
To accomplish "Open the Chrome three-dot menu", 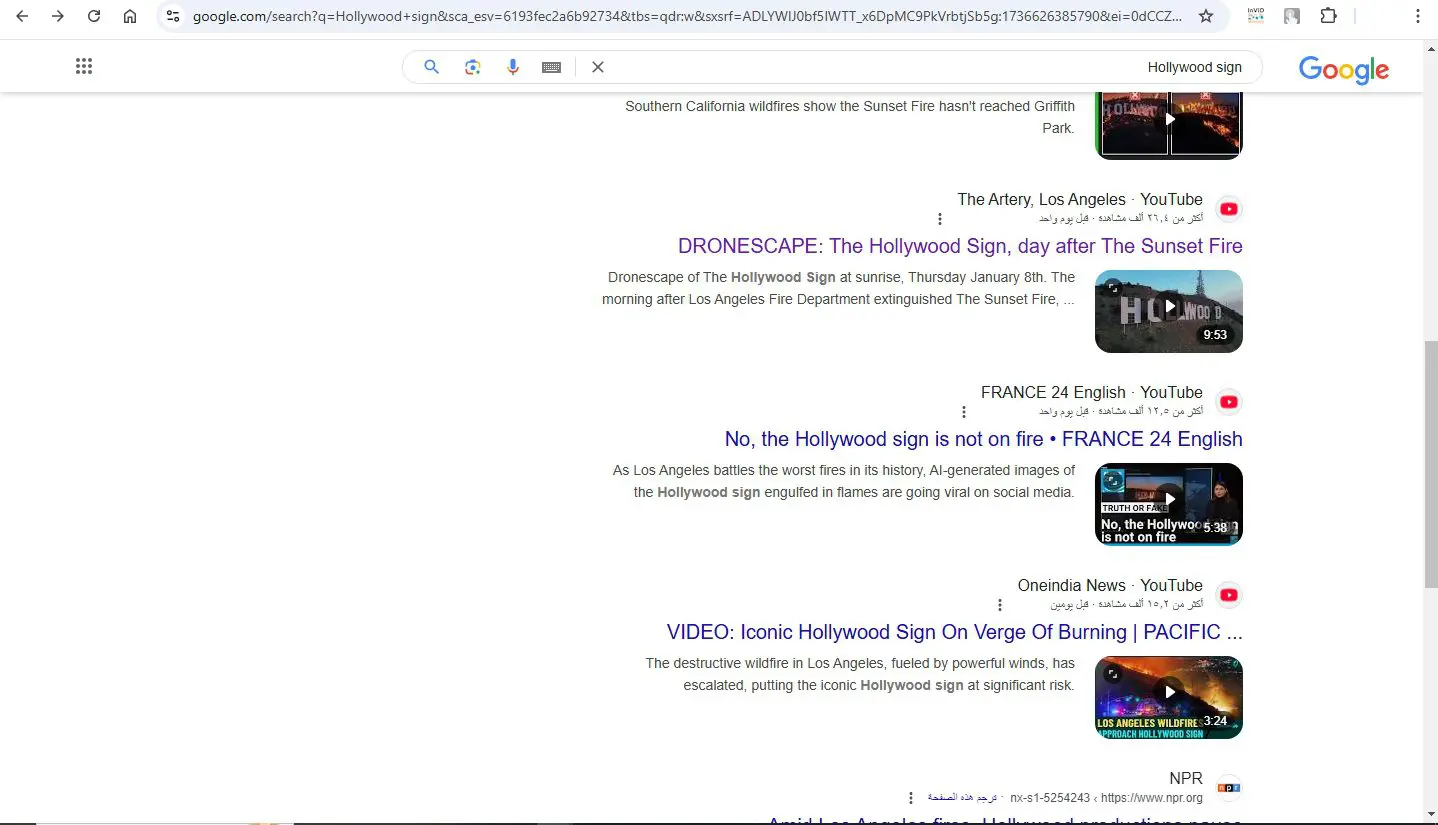I will coord(1418,16).
